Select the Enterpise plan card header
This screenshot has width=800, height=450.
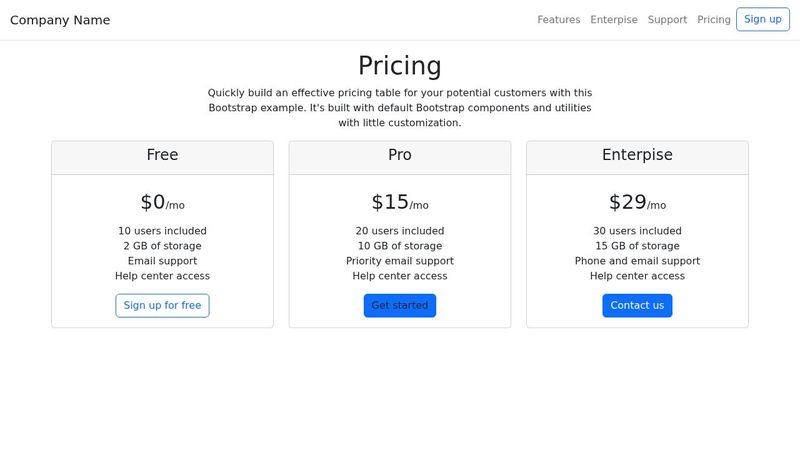pyautogui.click(x=637, y=156)
